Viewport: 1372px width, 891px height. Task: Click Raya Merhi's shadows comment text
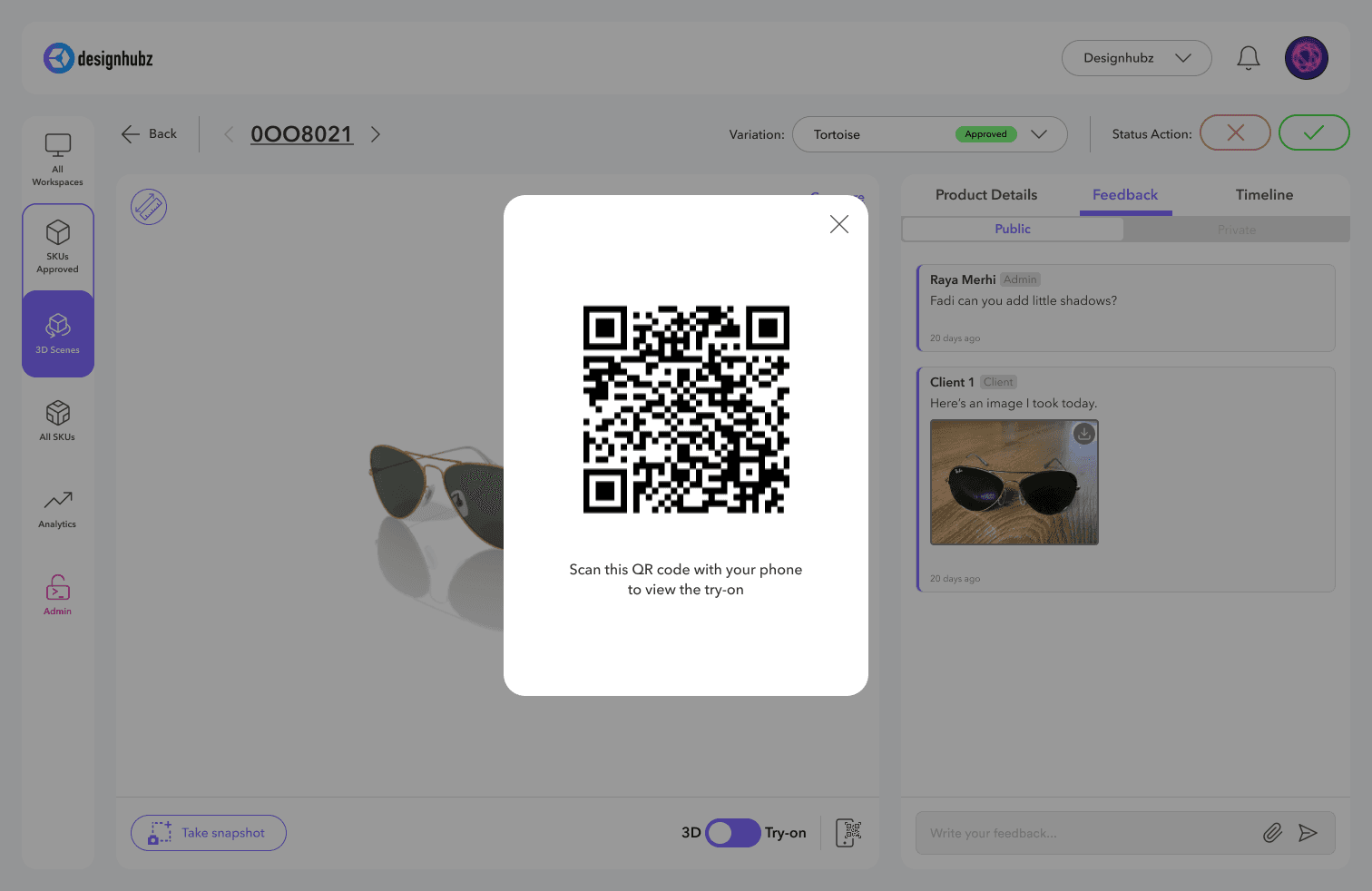(1024, 301)
